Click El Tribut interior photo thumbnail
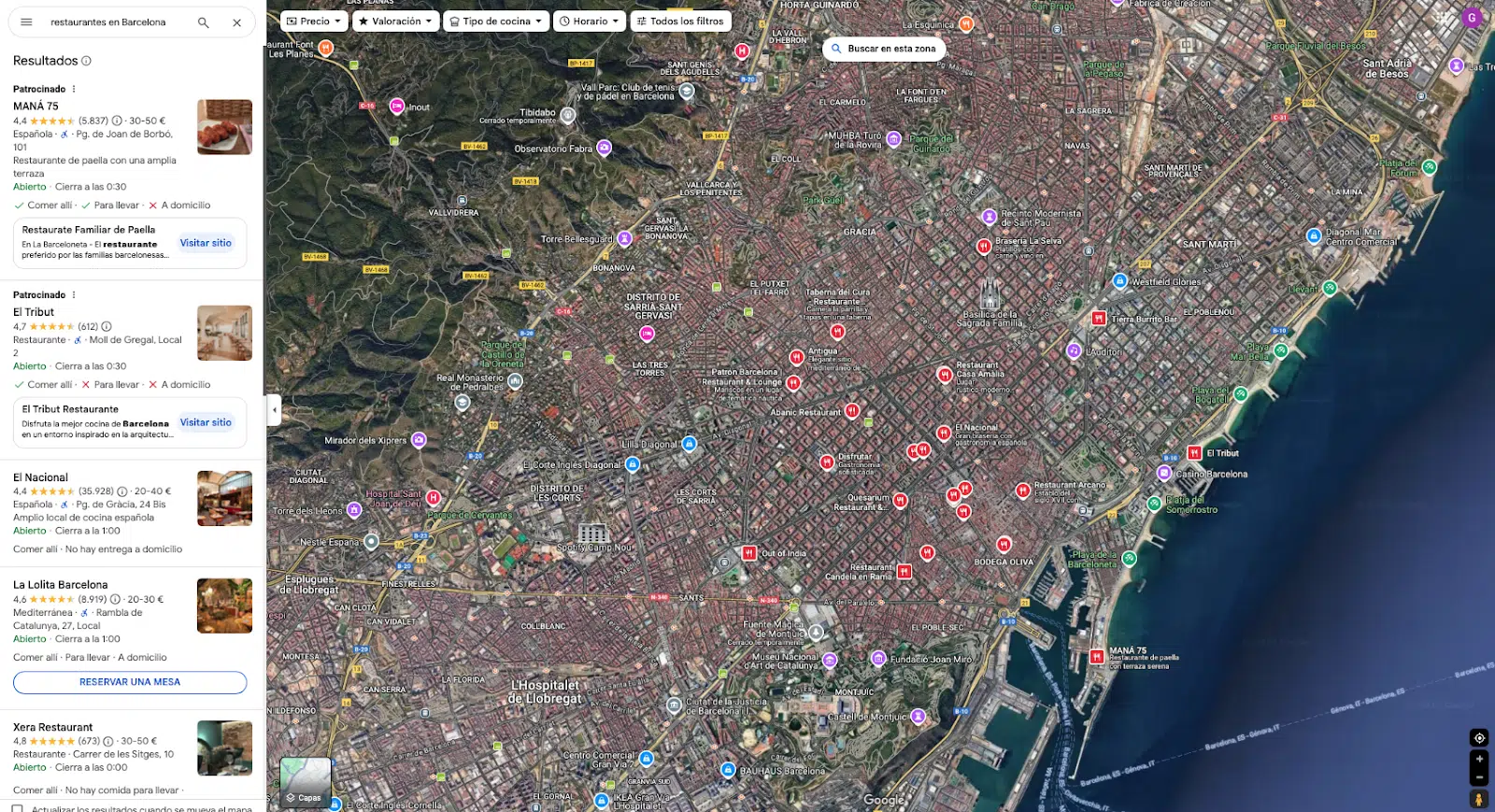 point(224,333)
